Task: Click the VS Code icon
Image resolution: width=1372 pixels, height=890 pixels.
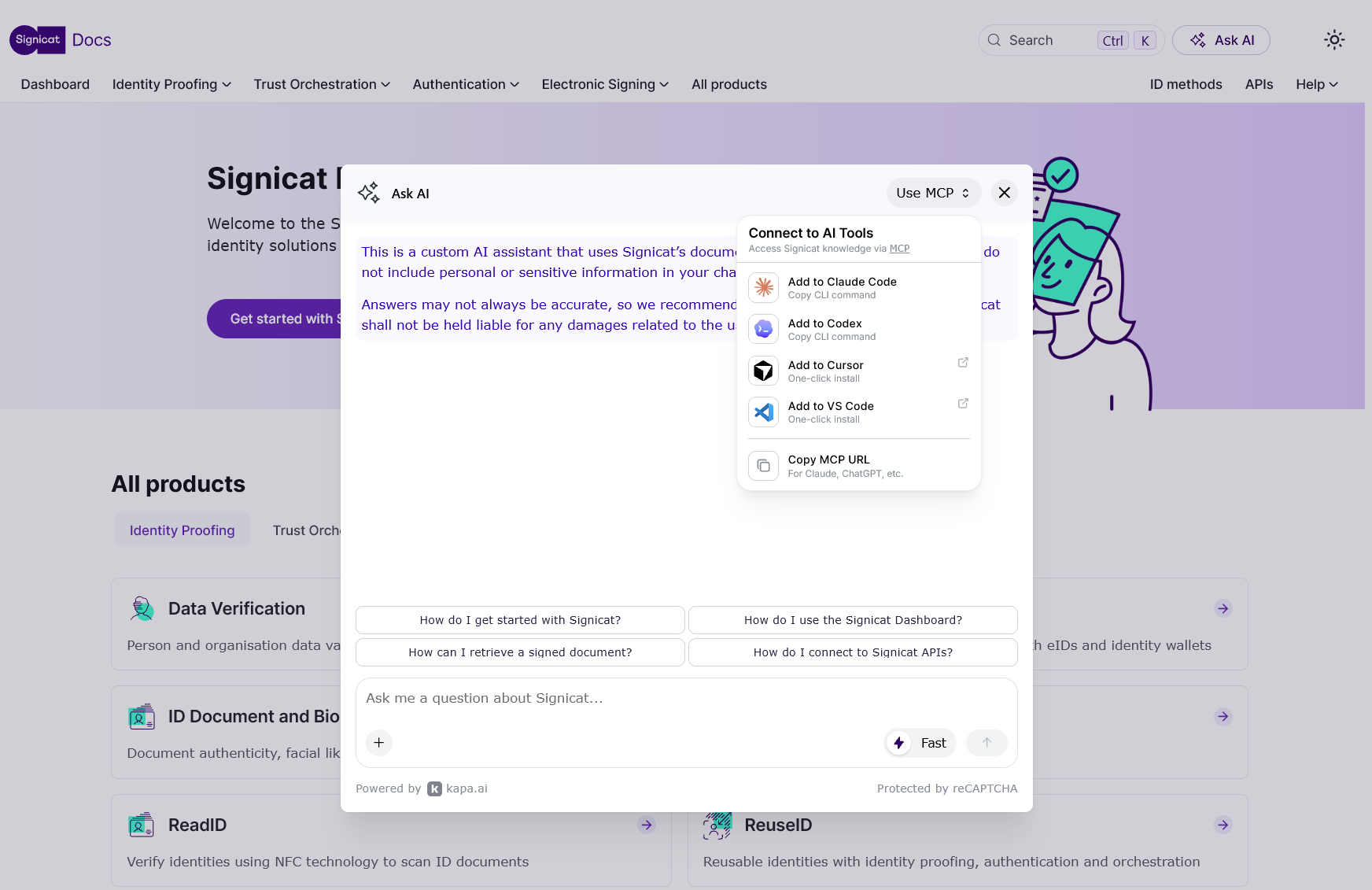Action: click(x=763, y=412)
